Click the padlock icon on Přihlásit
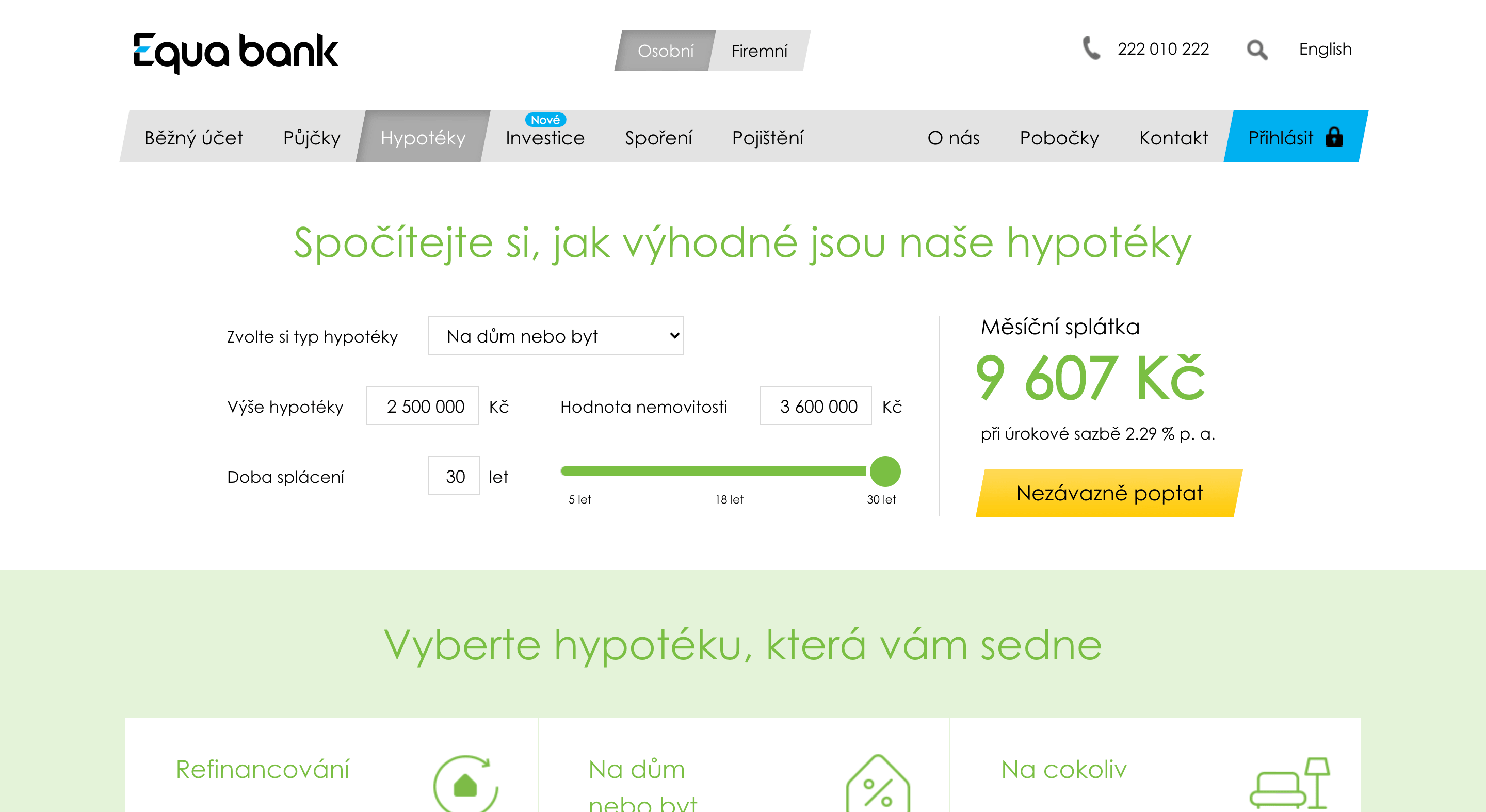The image size is (1486, 812). pyautogui.click(x=1334, y=137)
